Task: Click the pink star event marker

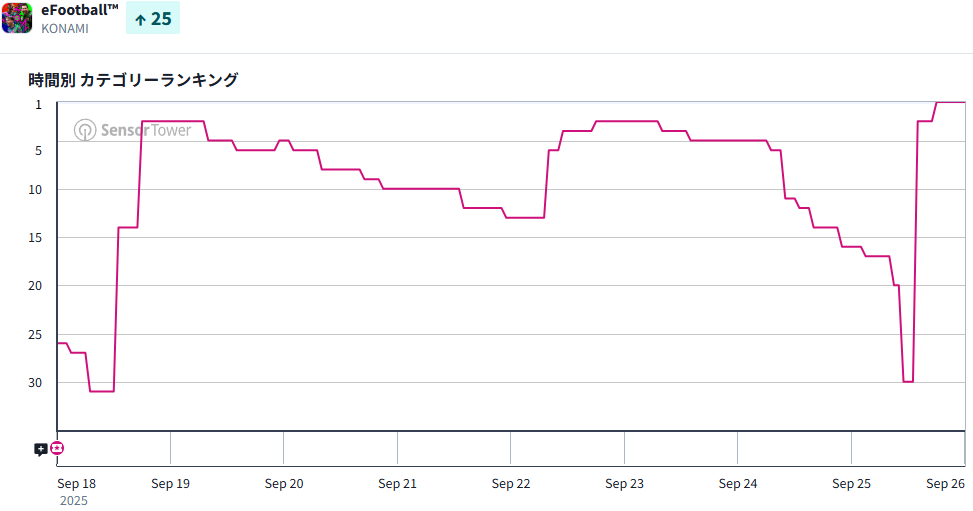Action: (57, 448)
